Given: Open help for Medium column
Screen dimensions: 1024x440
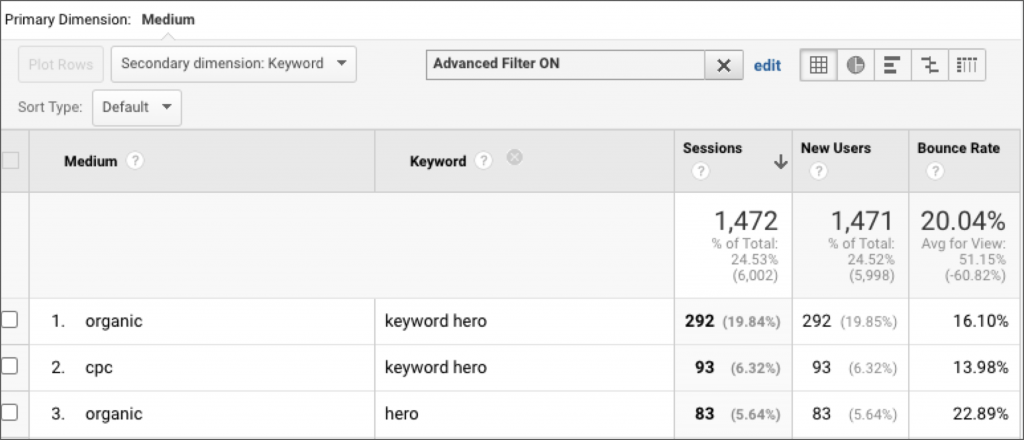Looking at the screenshot, I should [135, 161].
